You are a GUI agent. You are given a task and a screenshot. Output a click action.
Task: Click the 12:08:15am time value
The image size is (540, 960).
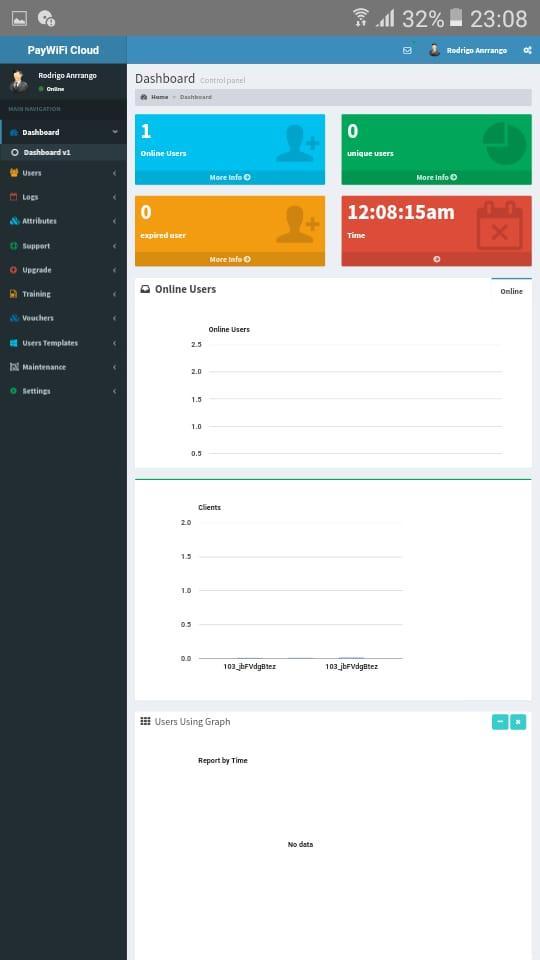401,212
